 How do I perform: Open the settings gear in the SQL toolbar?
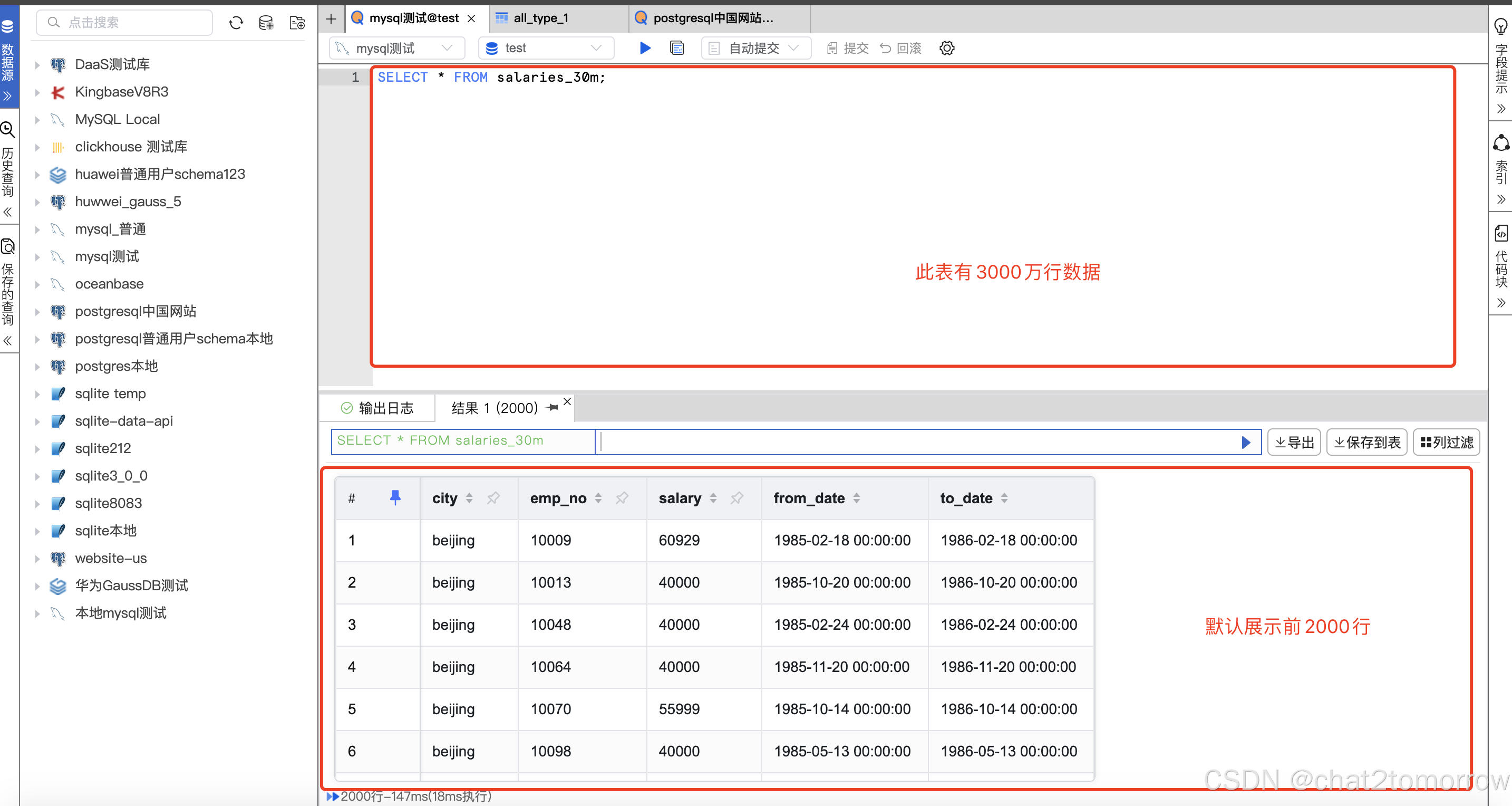pos(946,48)
